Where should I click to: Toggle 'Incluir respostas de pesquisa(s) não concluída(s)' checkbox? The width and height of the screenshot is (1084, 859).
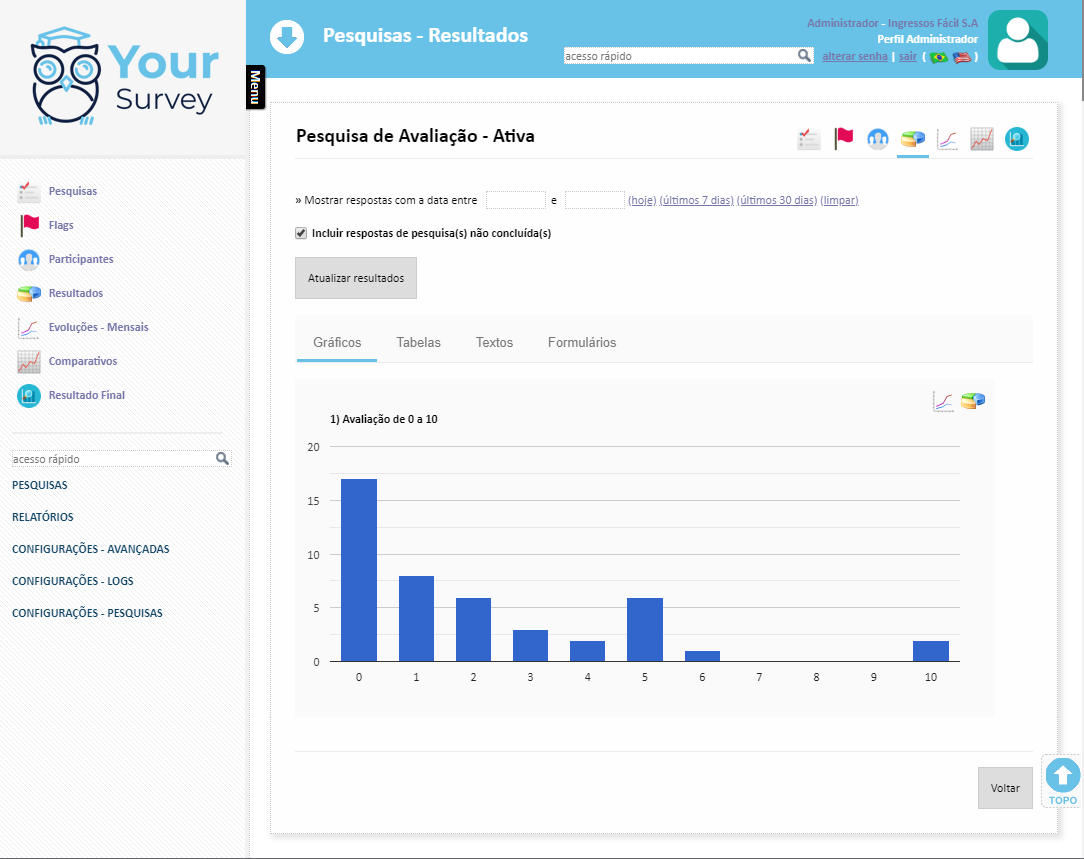click(301, 233)
